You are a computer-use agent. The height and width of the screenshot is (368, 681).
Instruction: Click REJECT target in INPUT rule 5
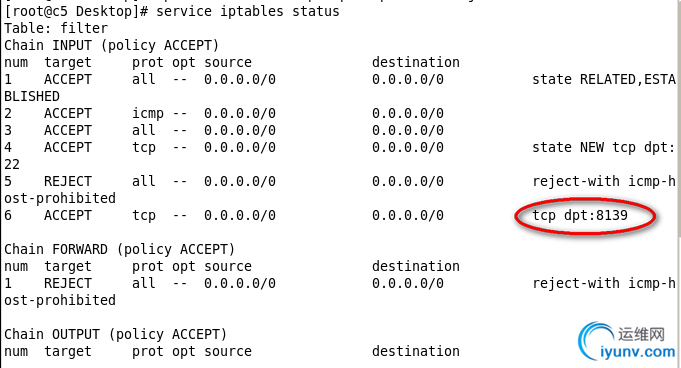68,181
